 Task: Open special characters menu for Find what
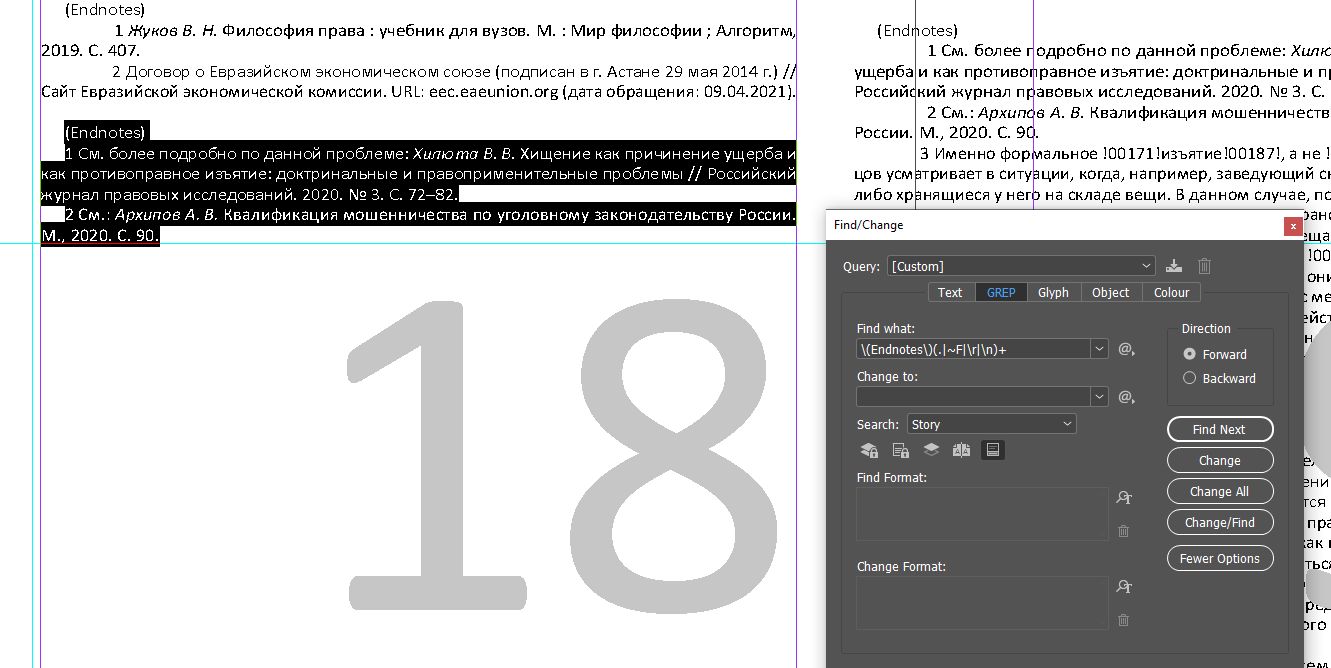point(1126,349)
